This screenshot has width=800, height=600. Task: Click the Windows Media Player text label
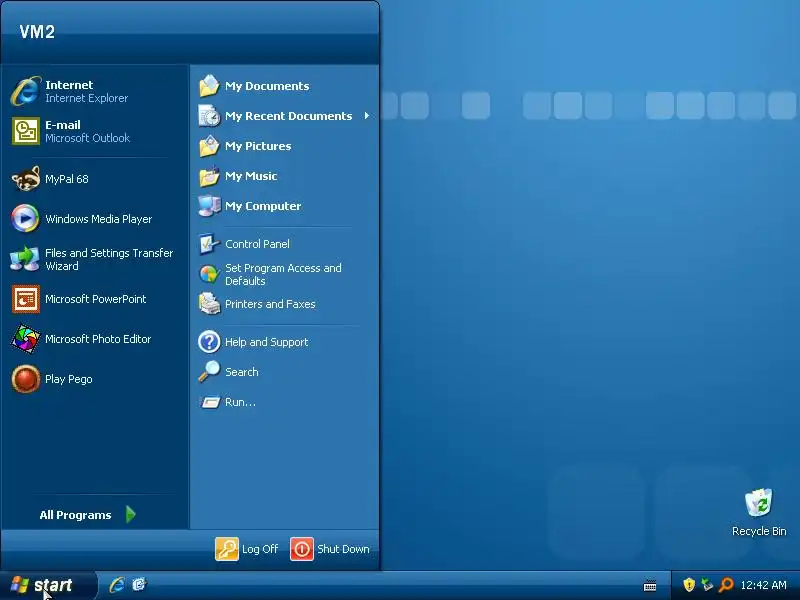click(98, 219)
